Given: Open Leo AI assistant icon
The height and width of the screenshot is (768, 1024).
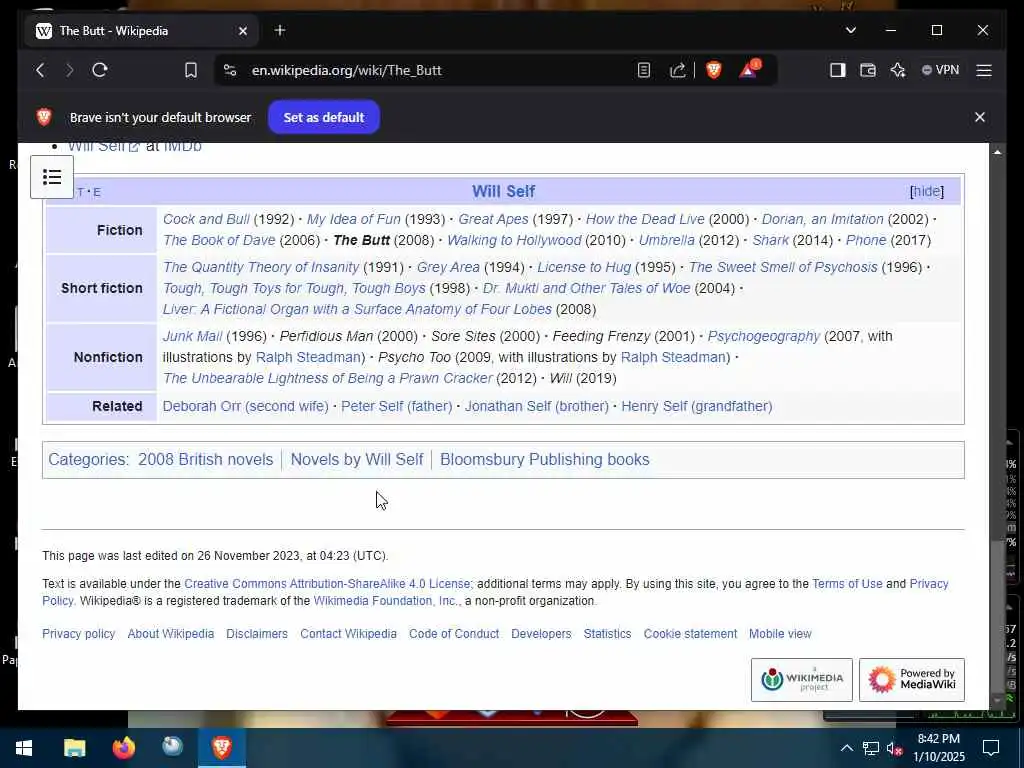Looking at the screenshot, I should point(898,70).
